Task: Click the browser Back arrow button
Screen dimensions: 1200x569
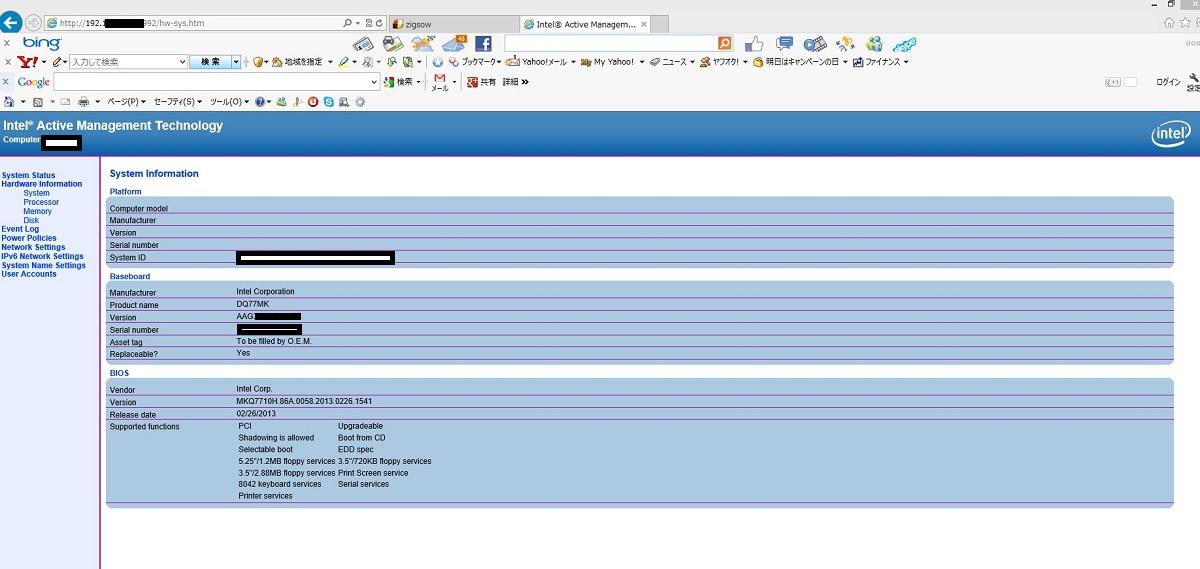Action: tap(10, 22)
